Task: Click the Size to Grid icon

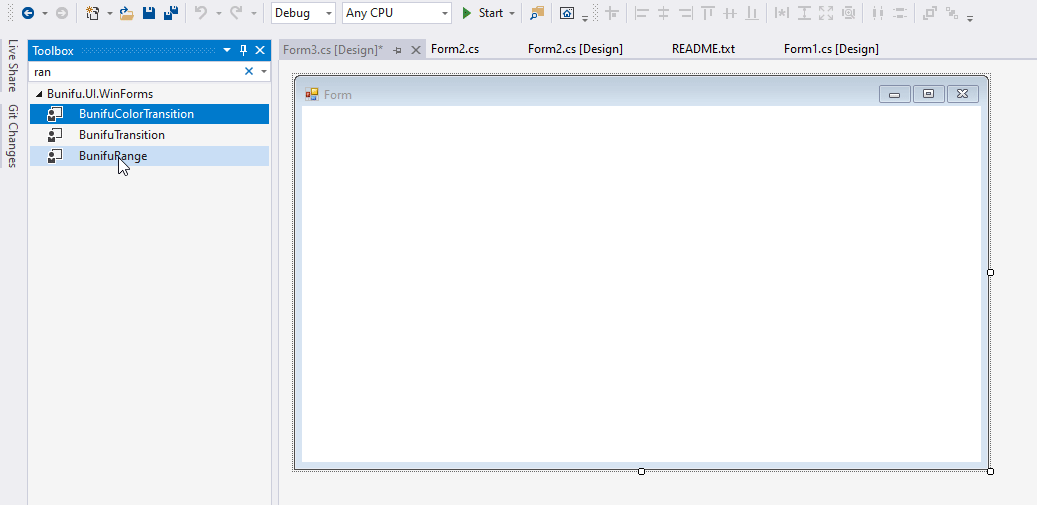Action: pyautogui.click(x=849, y=13)
